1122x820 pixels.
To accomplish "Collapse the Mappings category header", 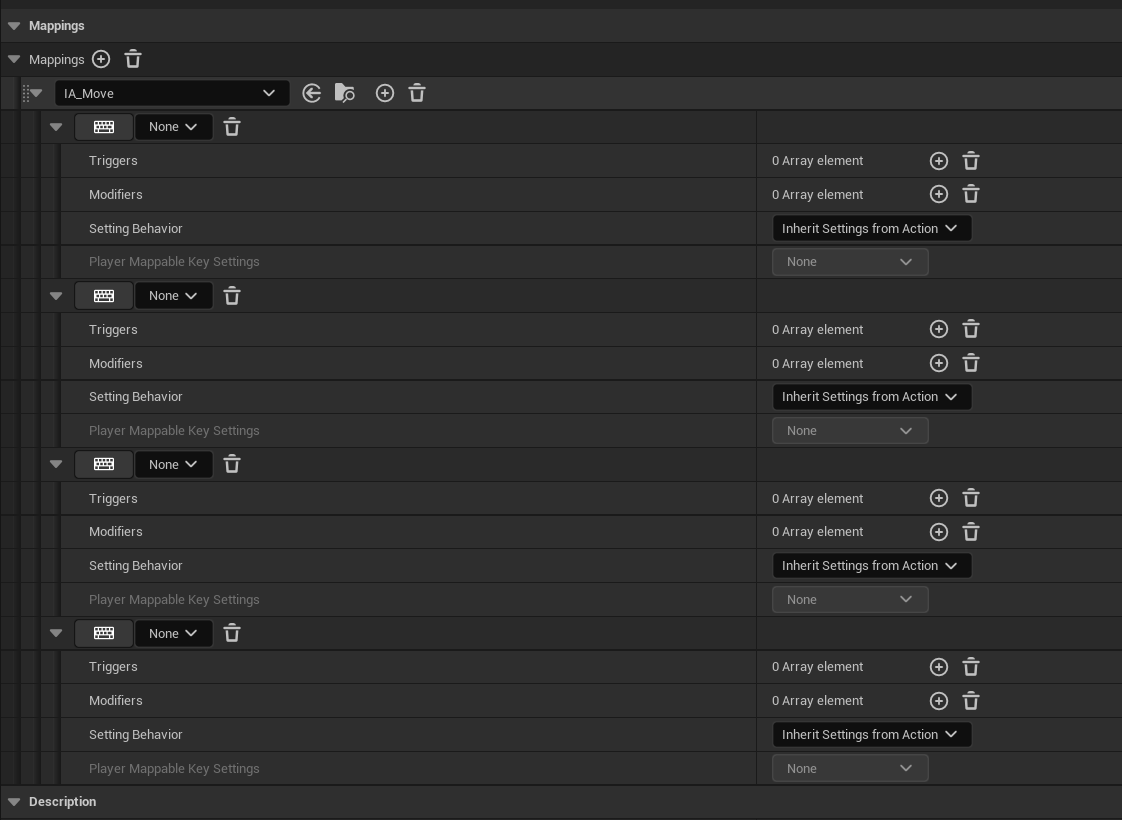I will (x=14, y=26).
